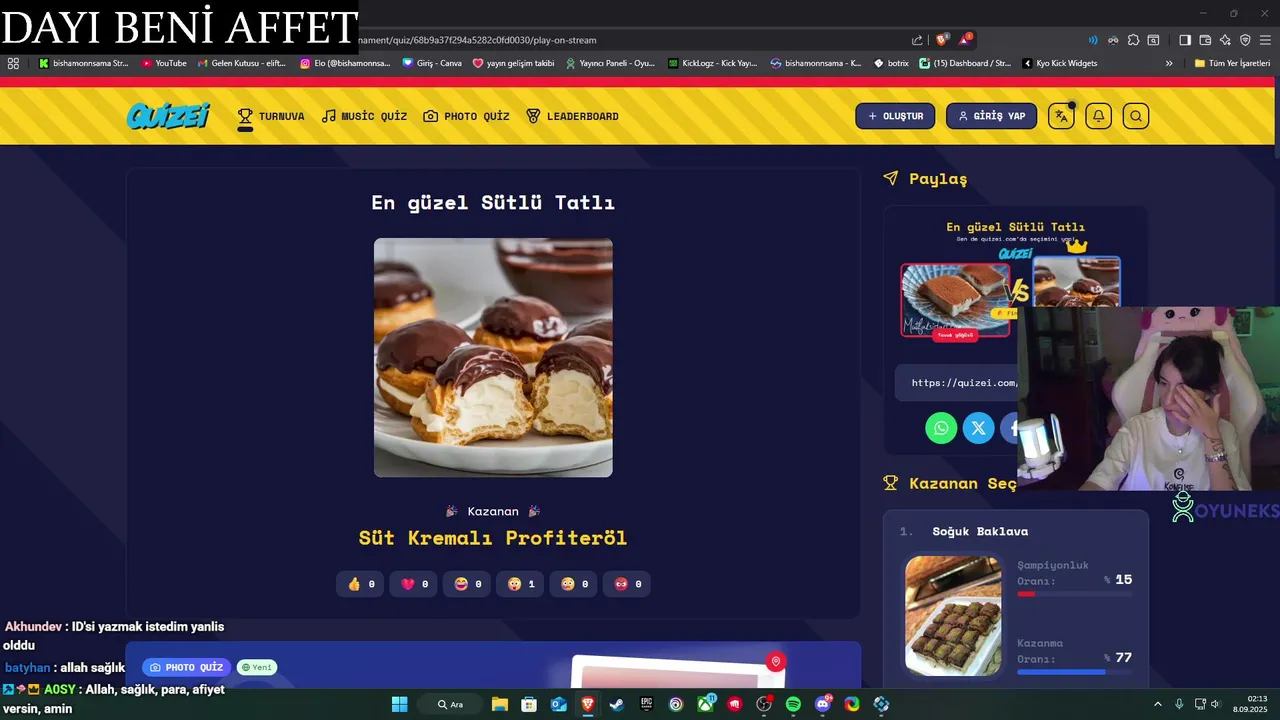Open the bishamonnsama Str... bookmark

(x=84, y=63)
